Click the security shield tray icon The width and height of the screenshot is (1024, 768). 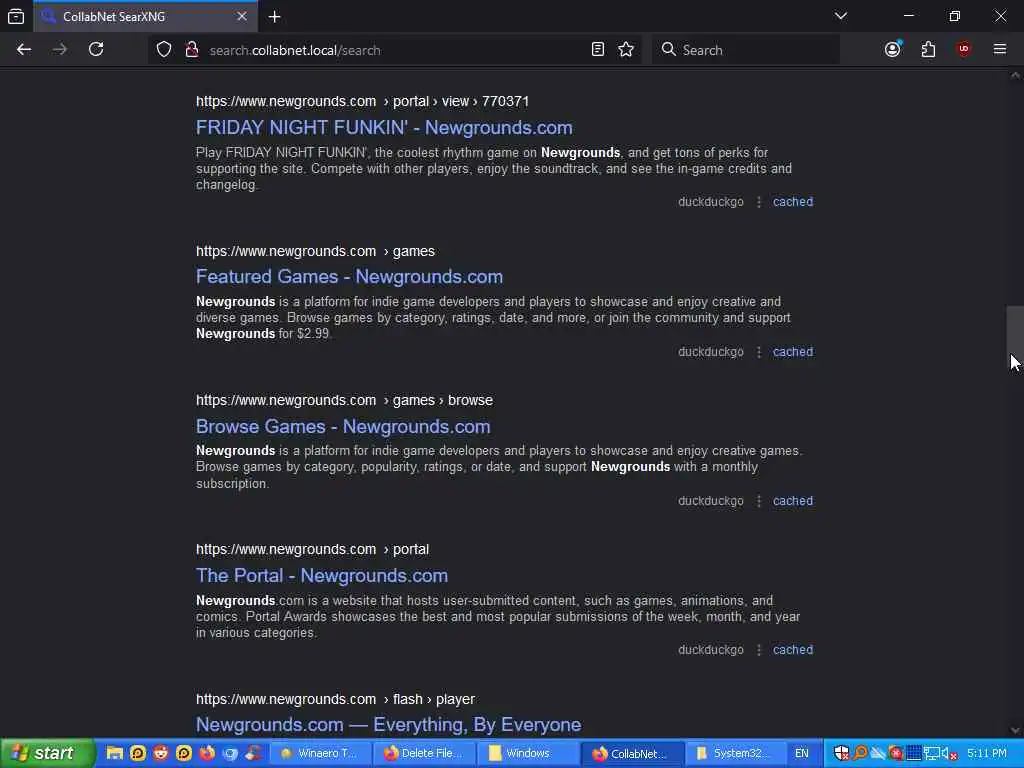point(841,753)
